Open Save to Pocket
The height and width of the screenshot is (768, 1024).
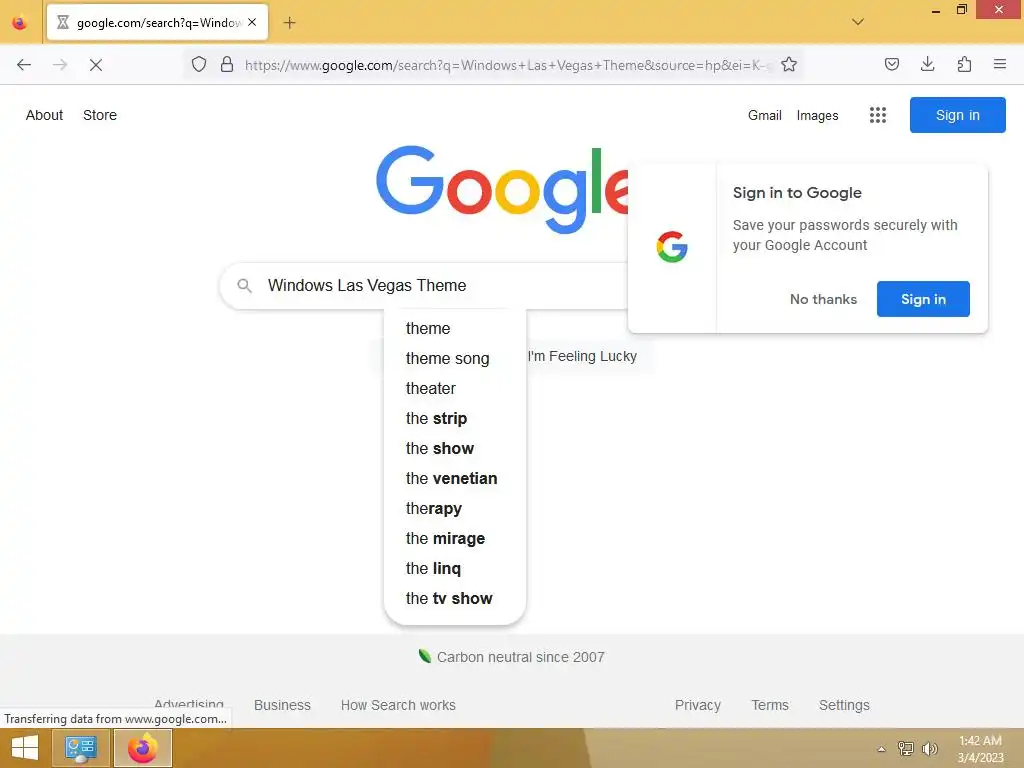coord(892,64)
